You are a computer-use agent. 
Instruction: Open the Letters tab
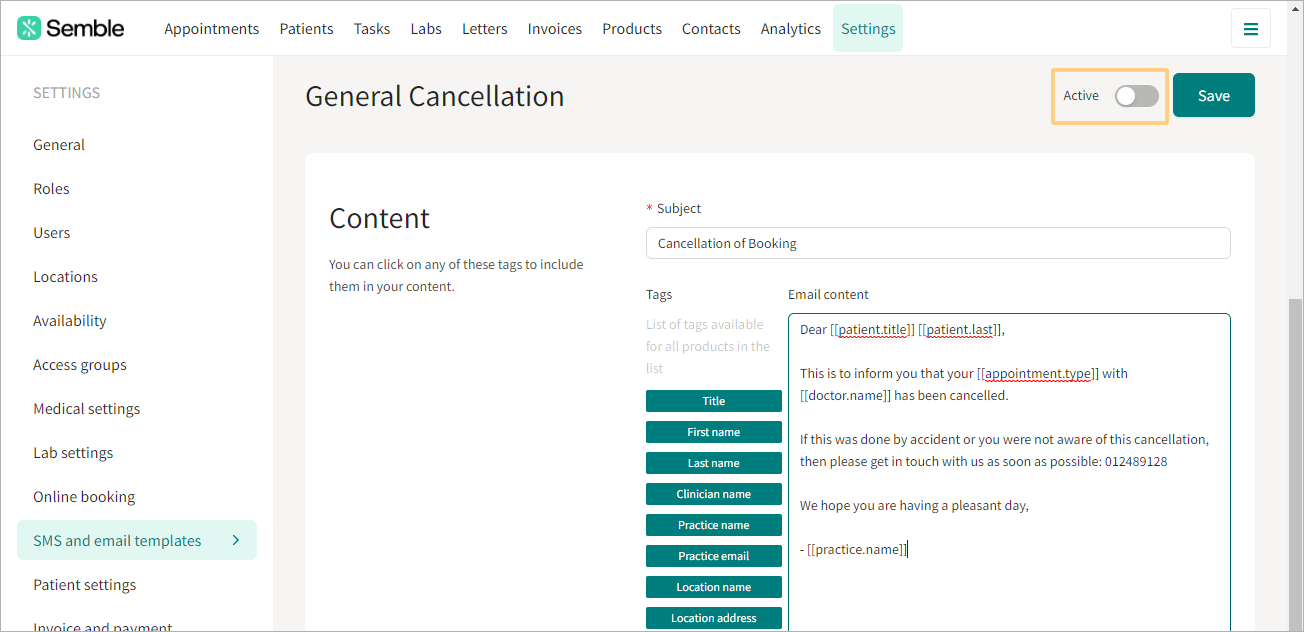click(x=485, y=28)
